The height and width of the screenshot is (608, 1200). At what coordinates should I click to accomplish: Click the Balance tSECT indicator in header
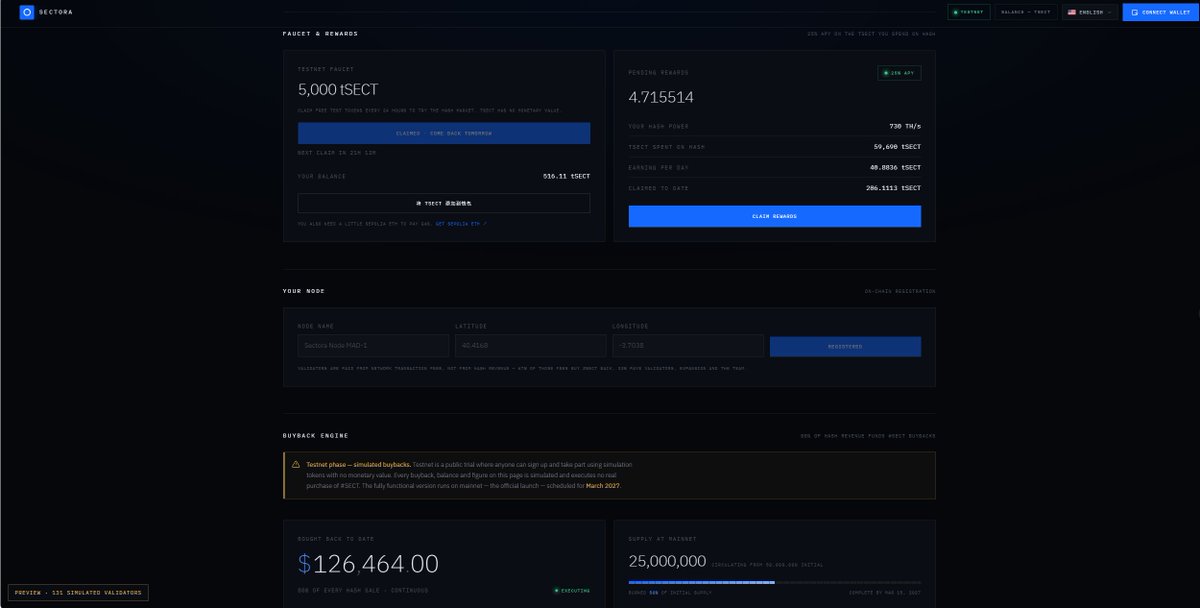pyautogui.click(x=1027, y=12)
